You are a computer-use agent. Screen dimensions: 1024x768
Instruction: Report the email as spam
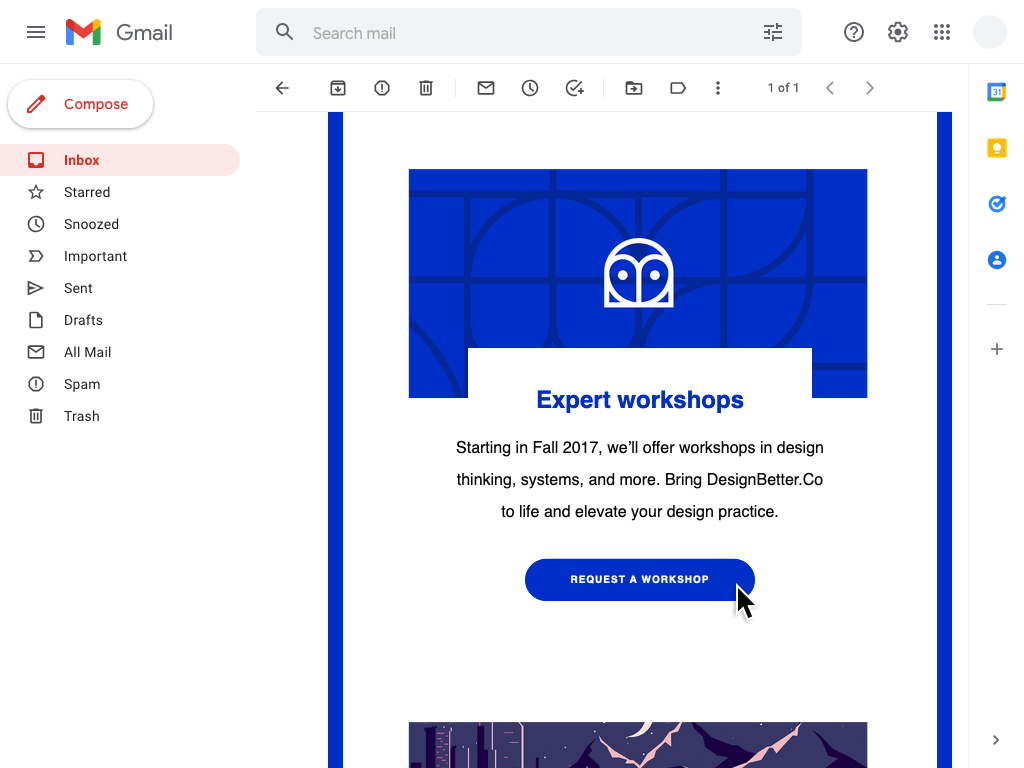click(381, 88)
